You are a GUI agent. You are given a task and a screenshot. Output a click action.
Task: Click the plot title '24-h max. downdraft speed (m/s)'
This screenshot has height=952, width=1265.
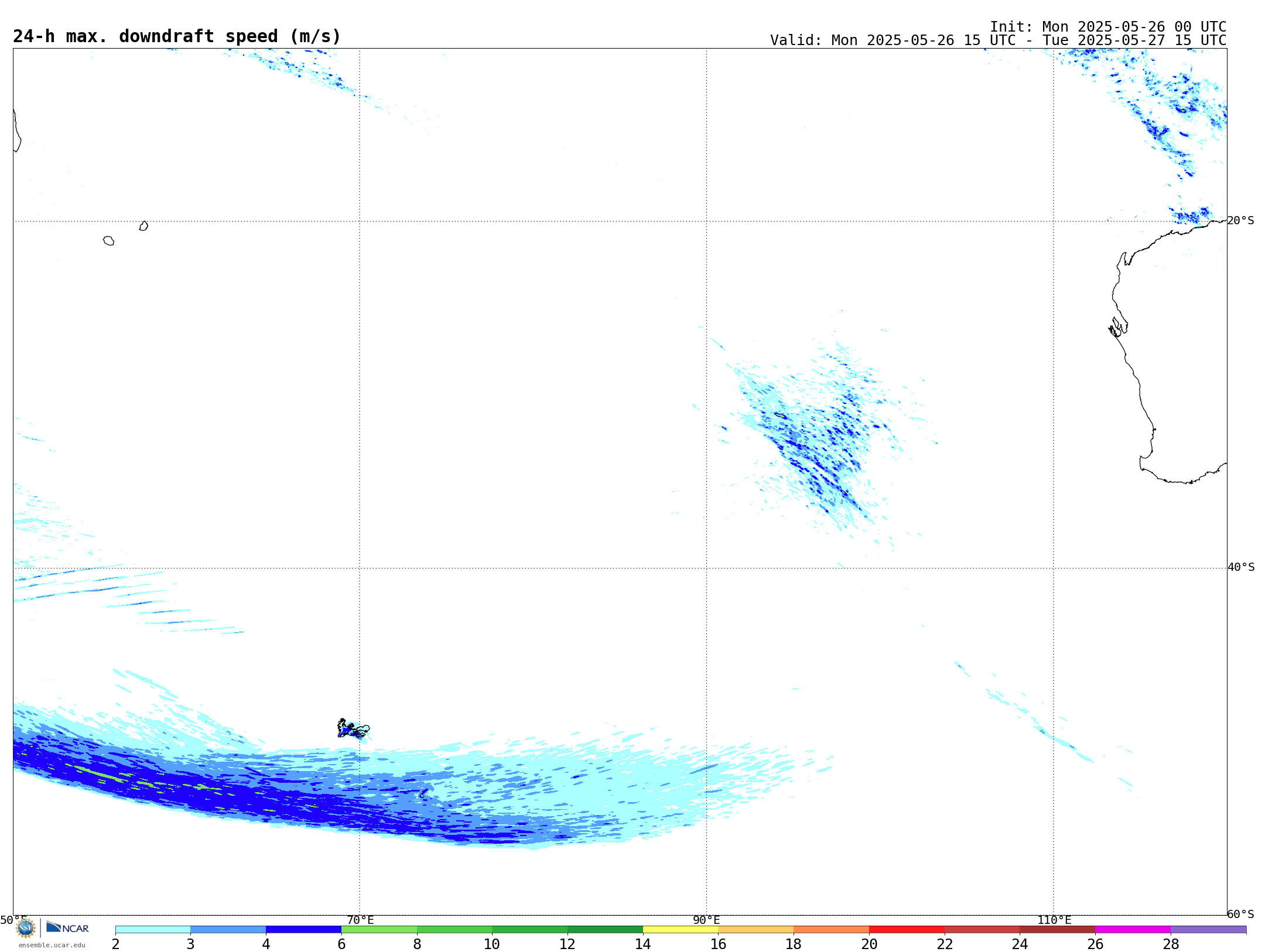coord(177,36)
